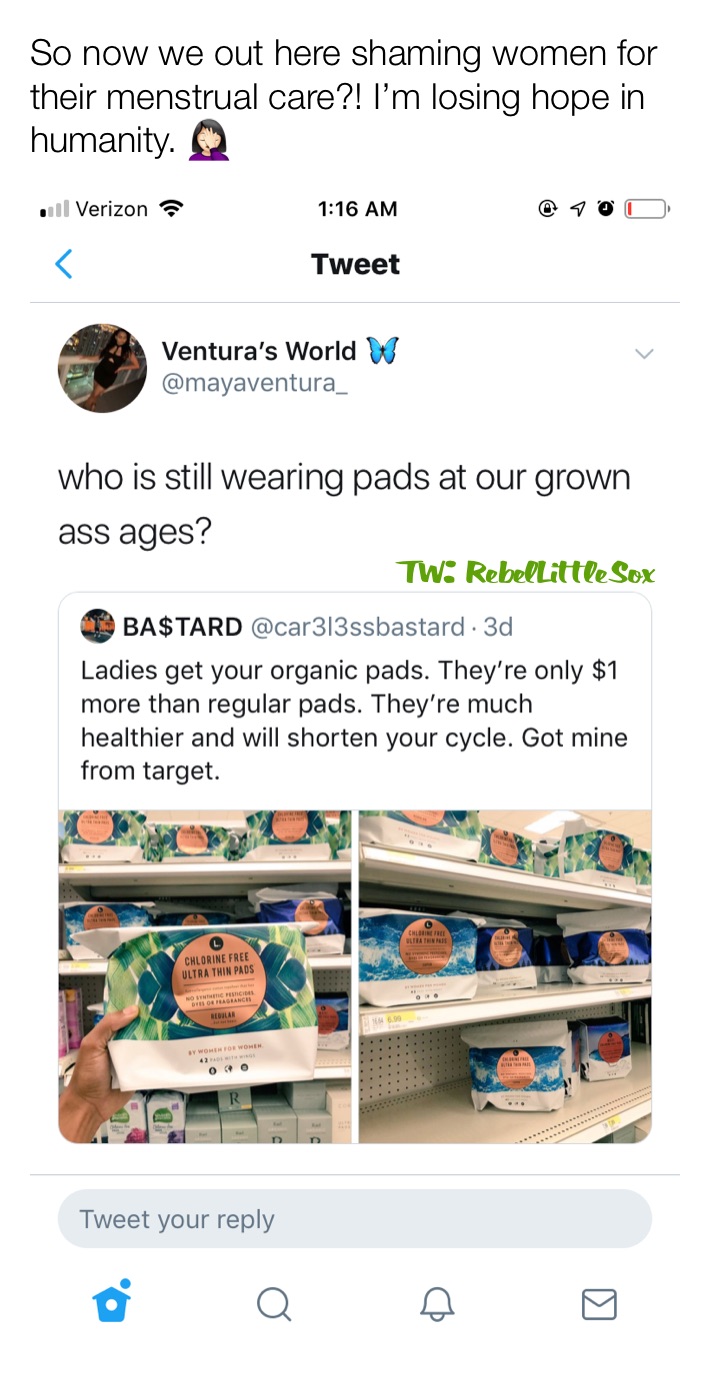This screenshot has height=1378, width=710.
Task: Open the Messages envelope tab
Action: [599, 1304]
